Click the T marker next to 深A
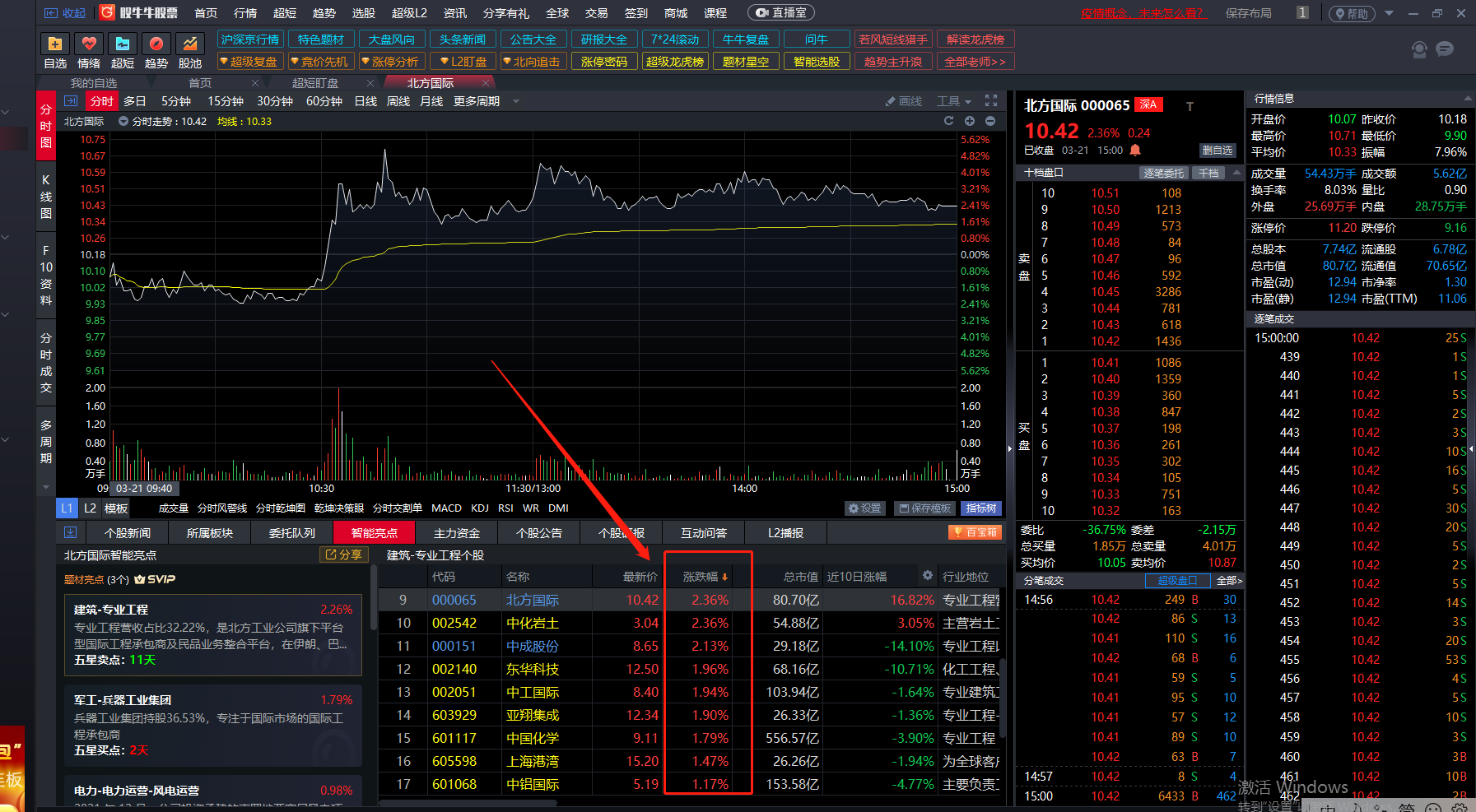 pyautogui.click(x=1190, y=105)
